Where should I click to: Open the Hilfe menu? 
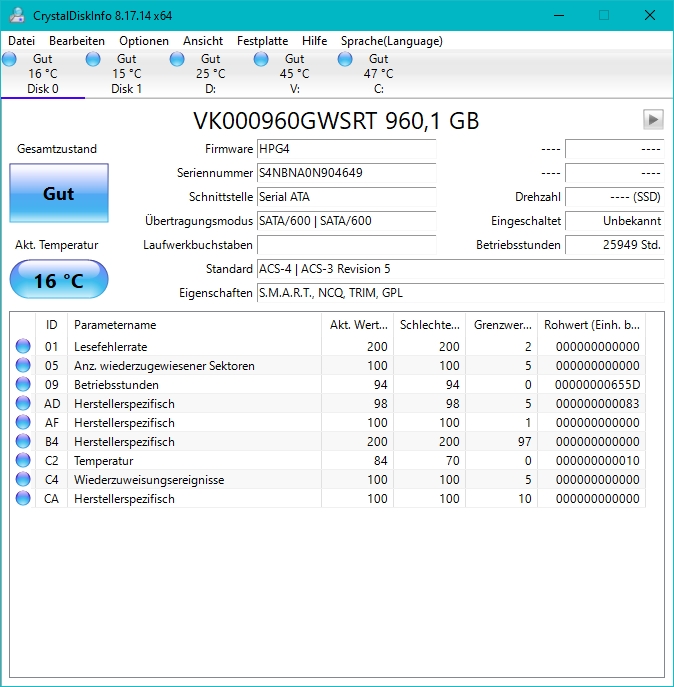tap(314, 41)
